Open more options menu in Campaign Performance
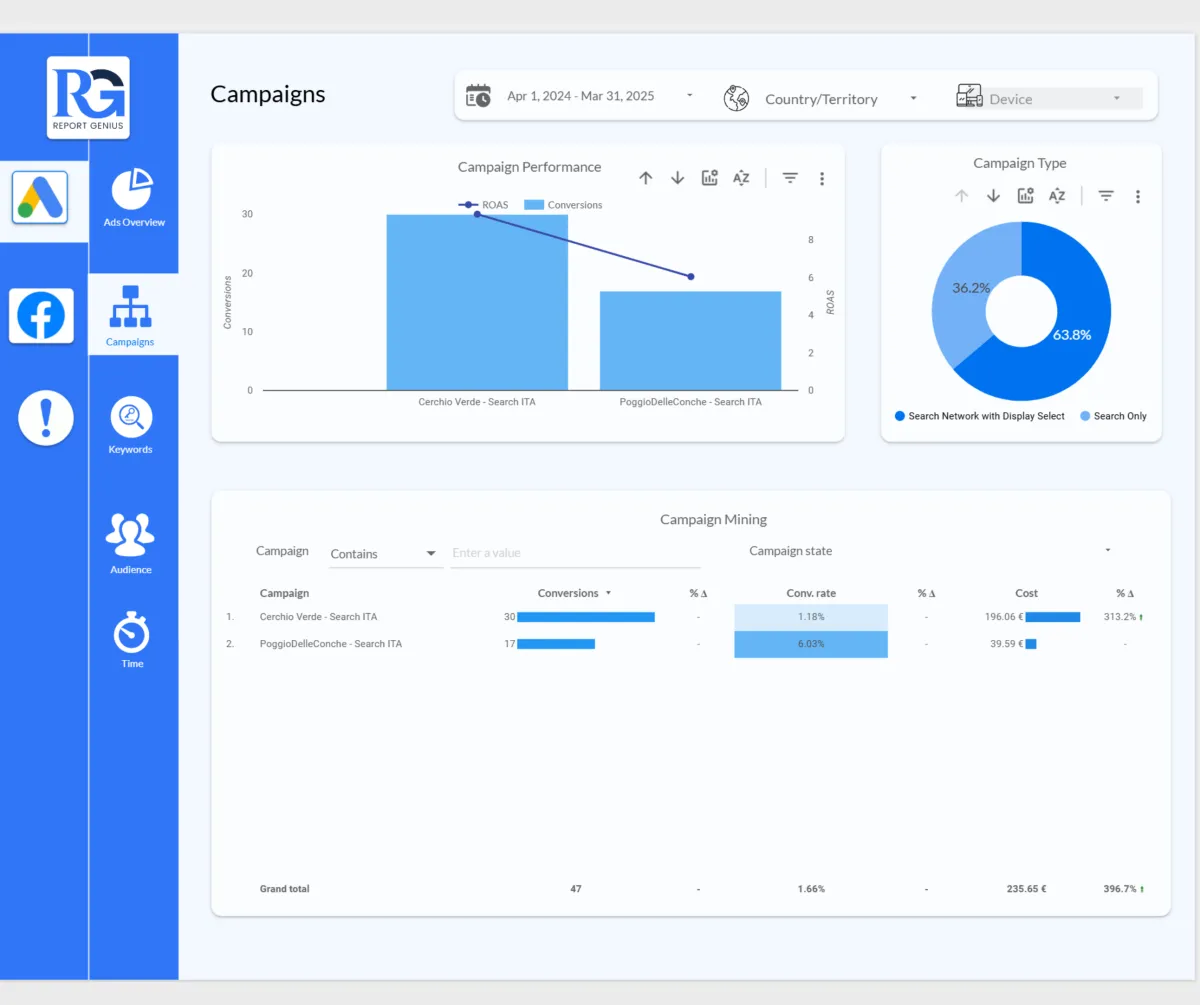Viewport: 1200px width, 1005px height. coord(822,178)
